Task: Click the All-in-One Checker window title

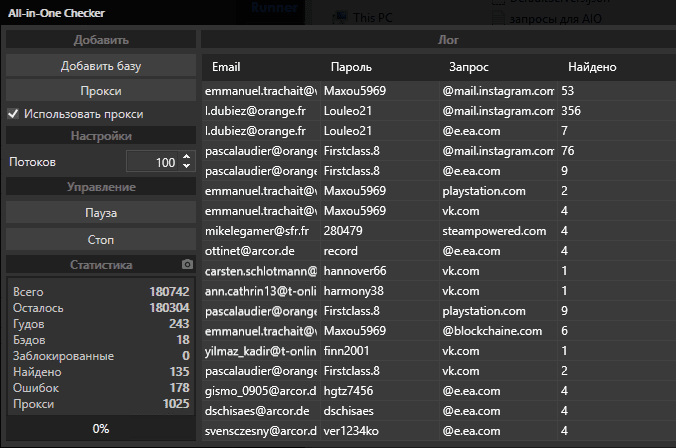Action: point(56,13)
